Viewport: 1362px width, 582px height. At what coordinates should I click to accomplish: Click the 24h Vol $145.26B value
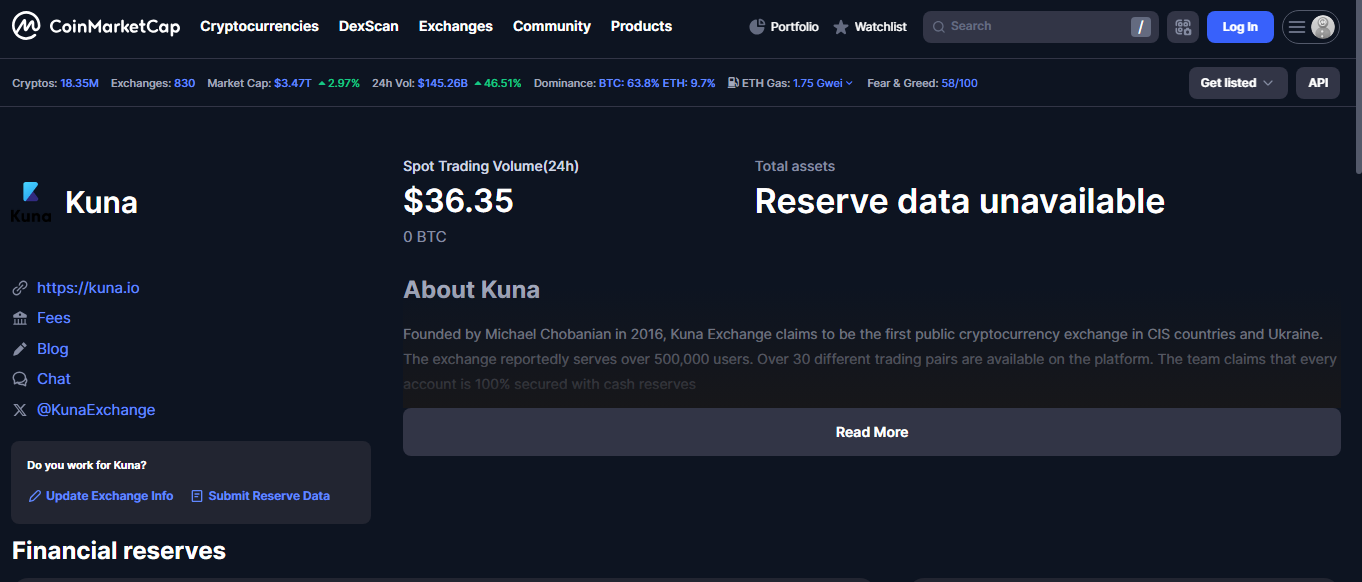(x=443, y=83)
